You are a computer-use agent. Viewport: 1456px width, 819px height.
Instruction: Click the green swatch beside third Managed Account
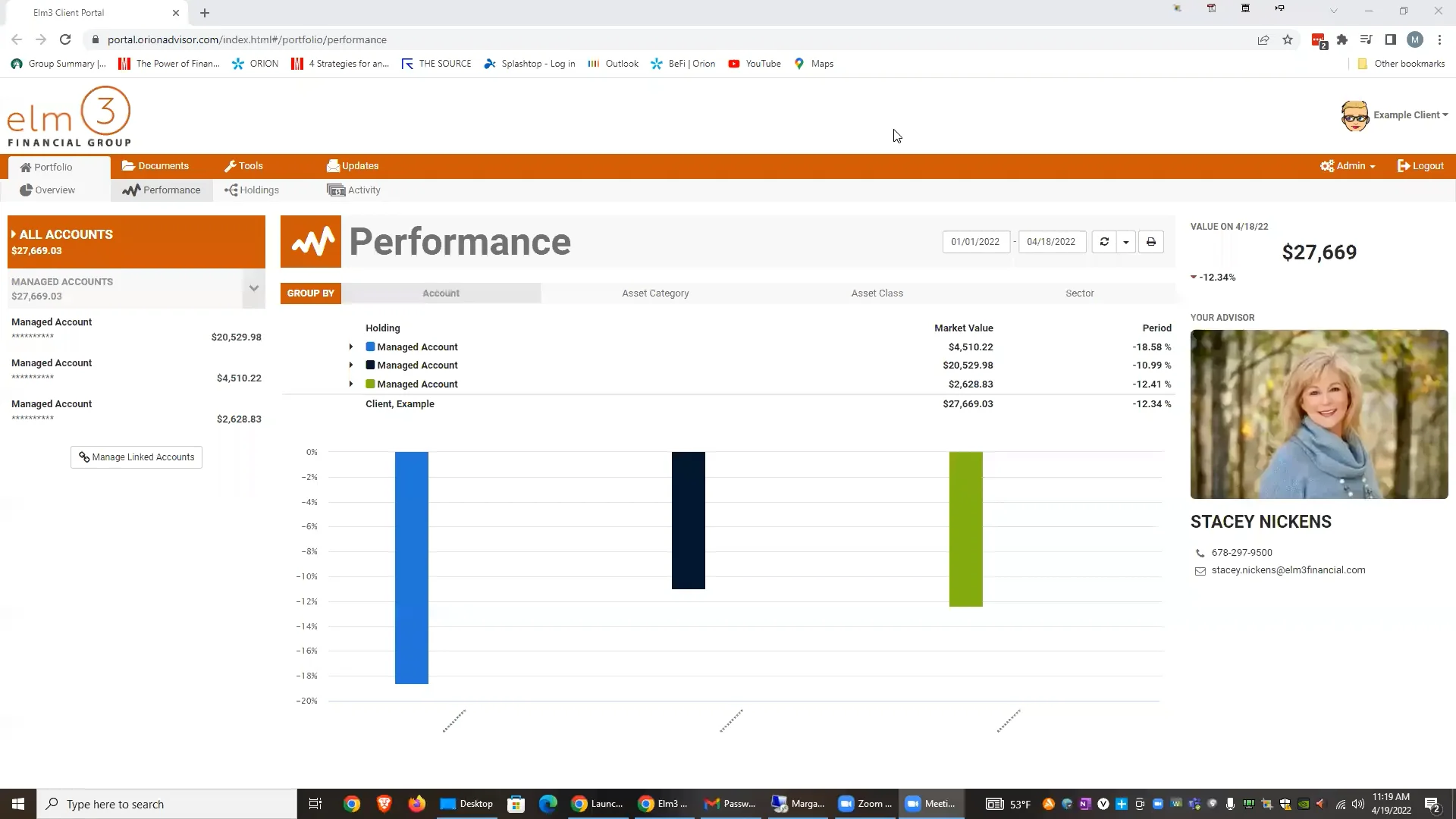pyautogui.click(x=370, y=384)
